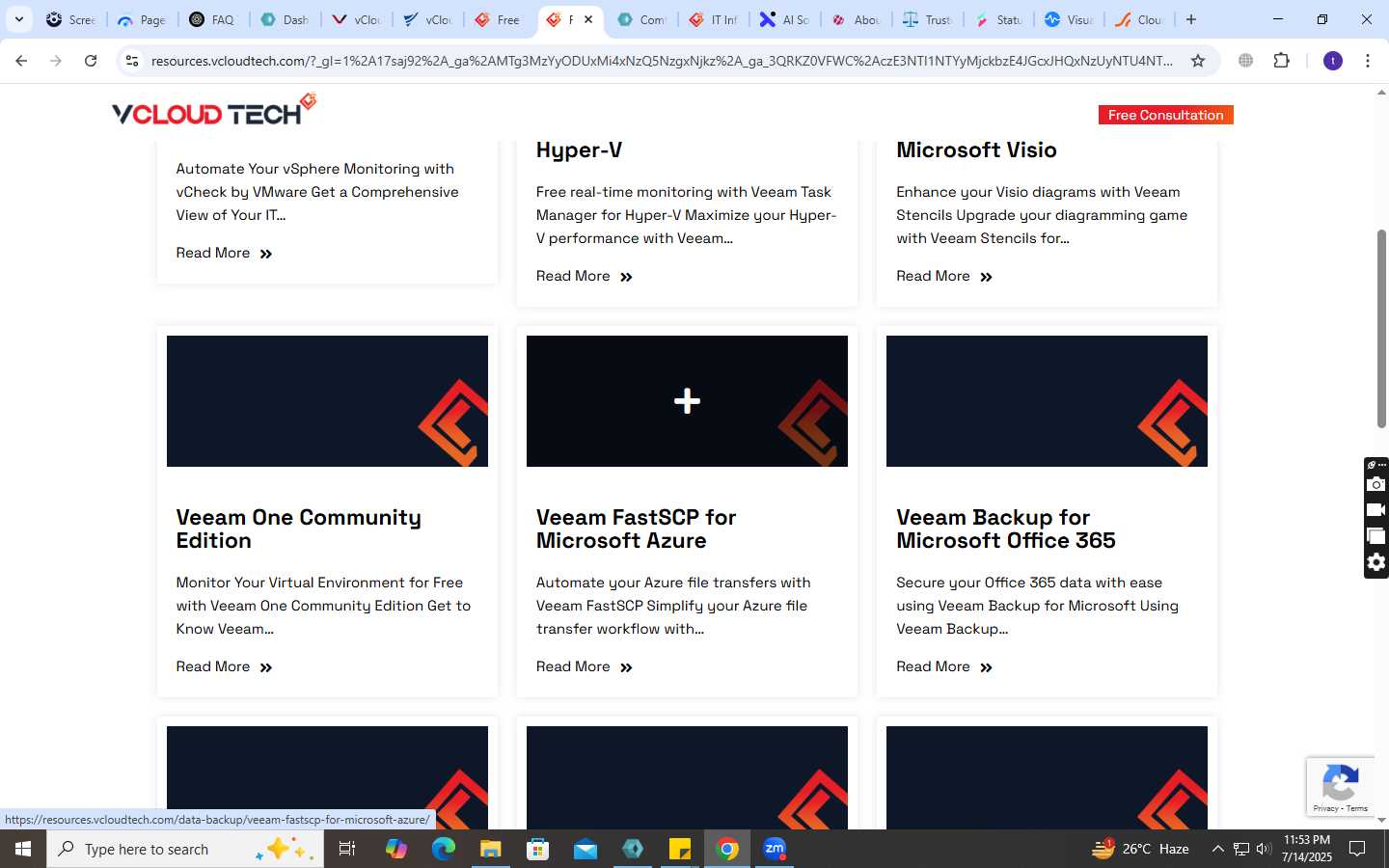1389x868 pixels.
Task: Open Read More for Veeam Backup Office 365
Action: pyautogui.click(x=943, y=666)
